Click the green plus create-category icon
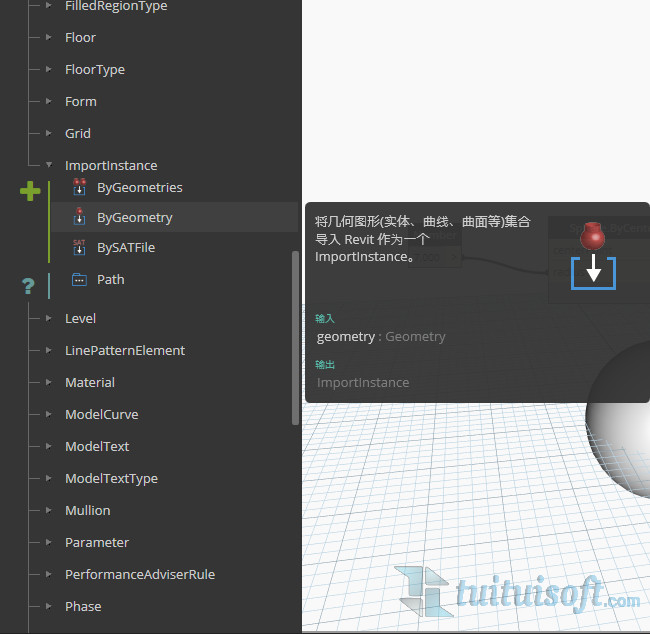This screenshot has width=650, height=634. [30, 191]
